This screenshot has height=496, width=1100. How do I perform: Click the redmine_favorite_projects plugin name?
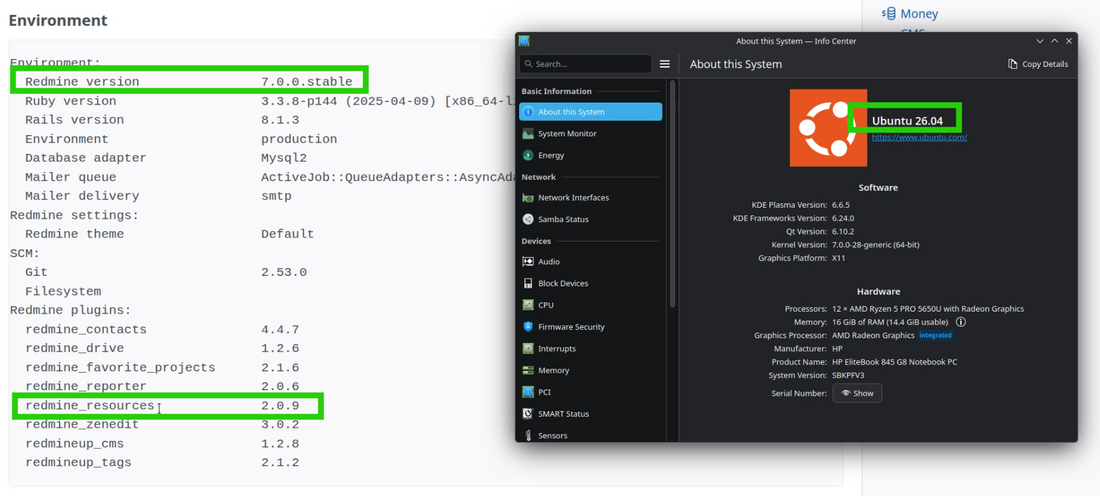[120, 368]
